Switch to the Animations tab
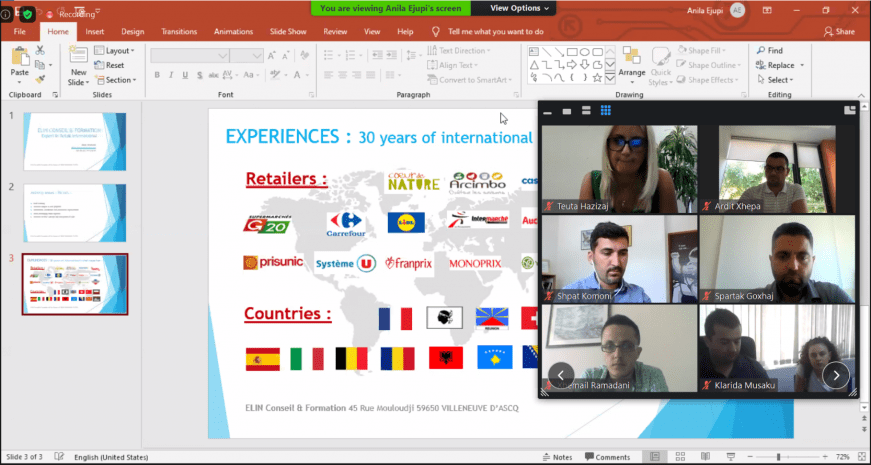Screen dimensions: 871x465 tap(233, 32)
